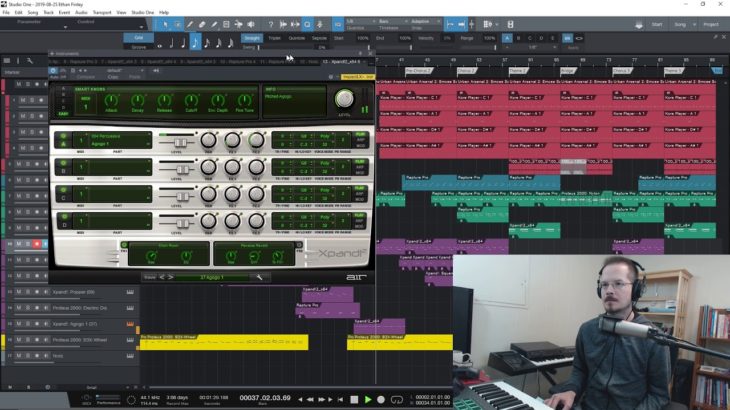This screenshot has height=410, width=730.
Task: Open the wrench icon in track list header
Action: [30, 60]
